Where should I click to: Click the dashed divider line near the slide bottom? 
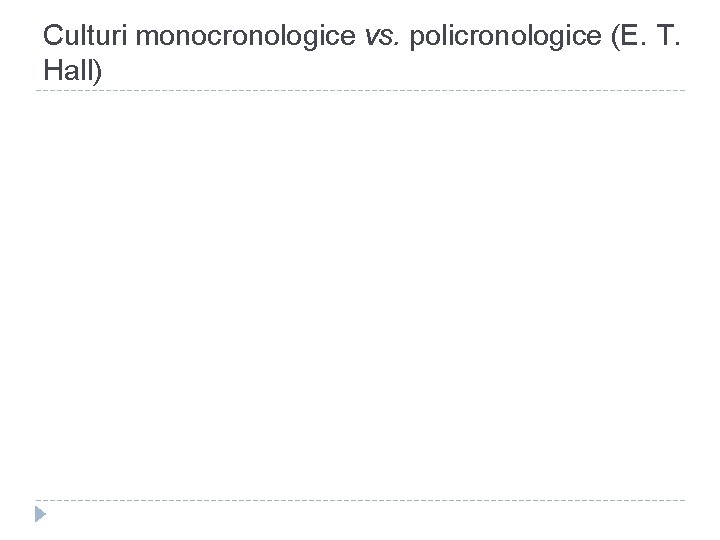pyautogui.click(x=360, y=500)
